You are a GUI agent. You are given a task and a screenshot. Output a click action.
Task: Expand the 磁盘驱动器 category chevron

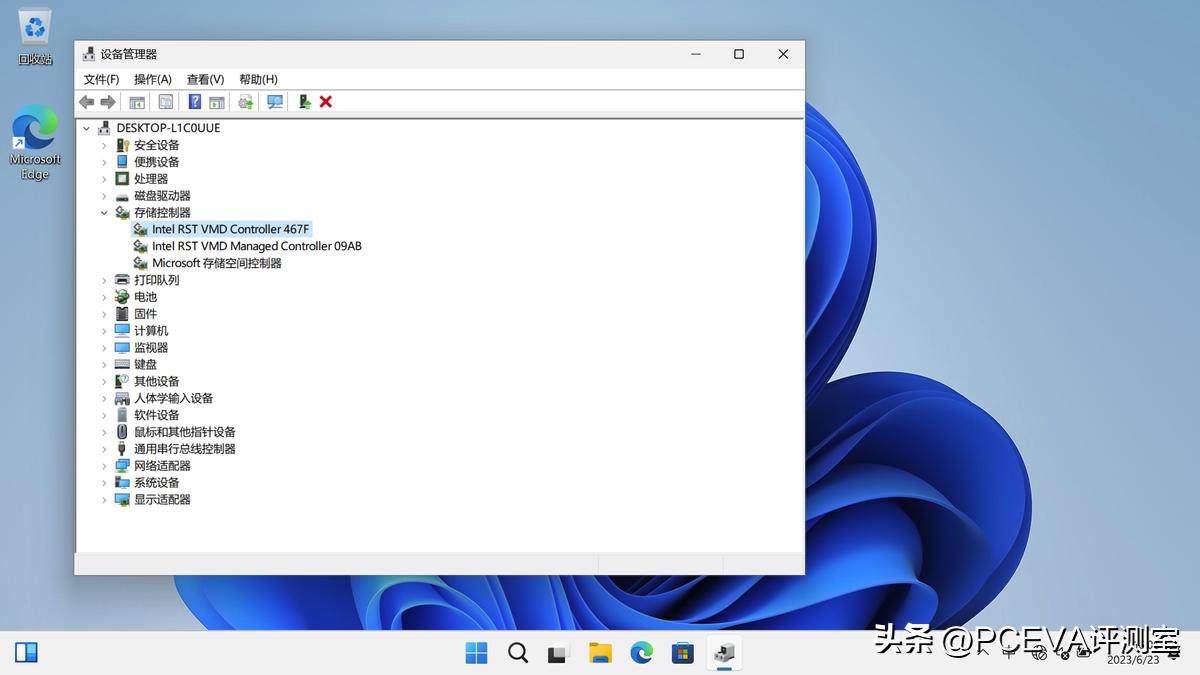click(104, 196)
